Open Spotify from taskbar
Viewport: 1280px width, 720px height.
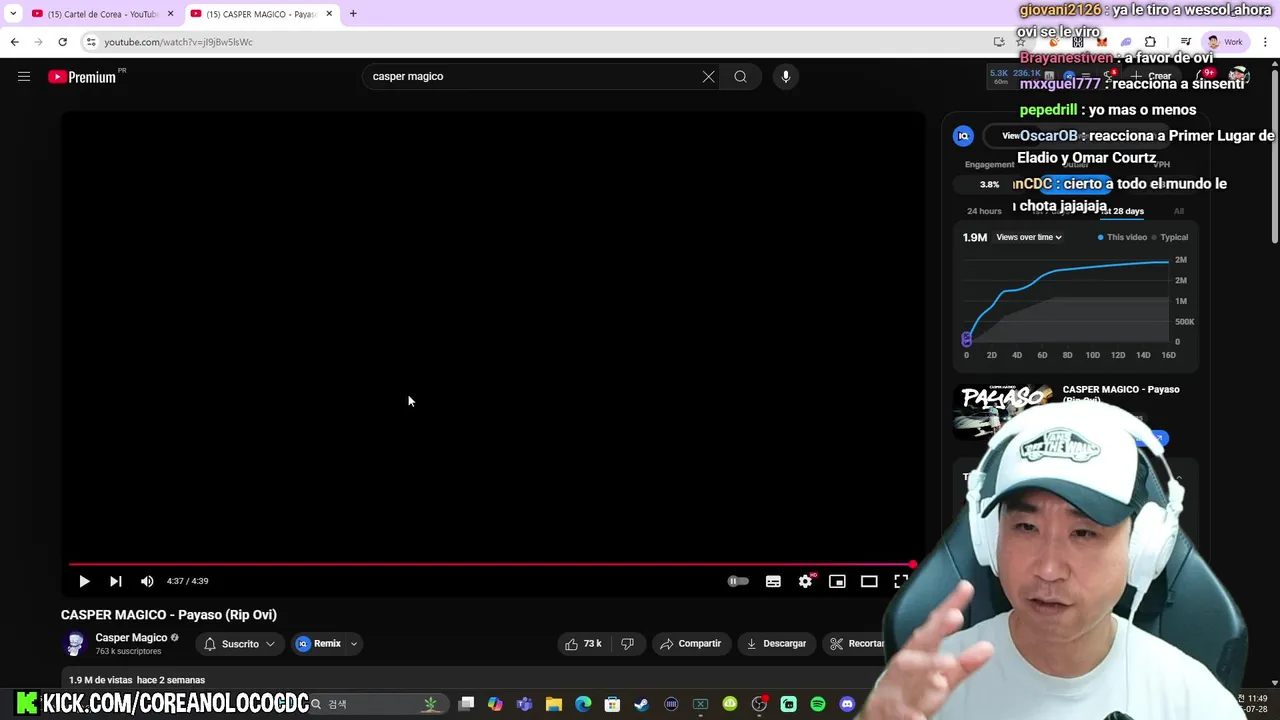[x=818, y=704]
